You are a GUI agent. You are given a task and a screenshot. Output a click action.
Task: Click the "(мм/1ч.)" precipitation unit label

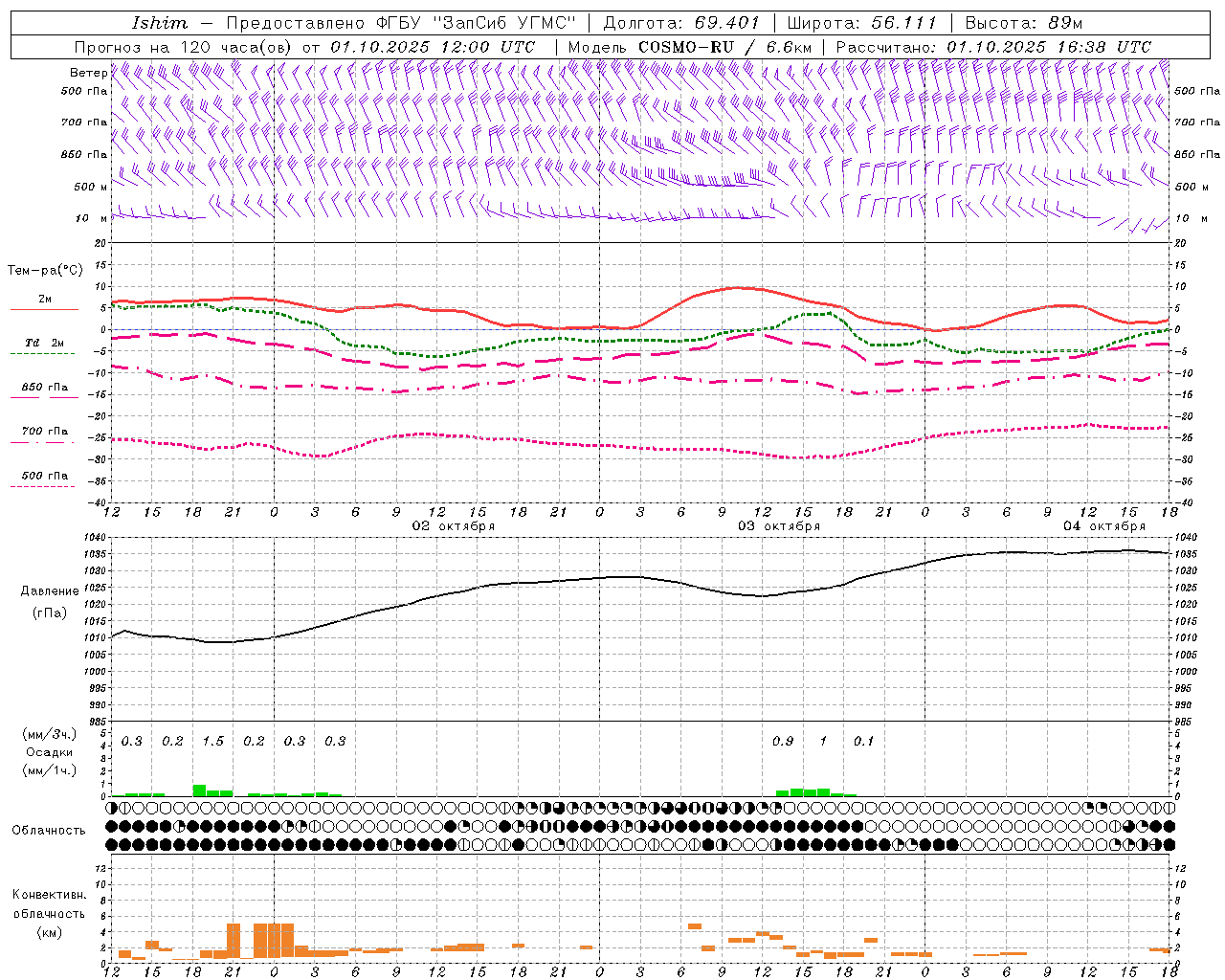click(50, 770)
